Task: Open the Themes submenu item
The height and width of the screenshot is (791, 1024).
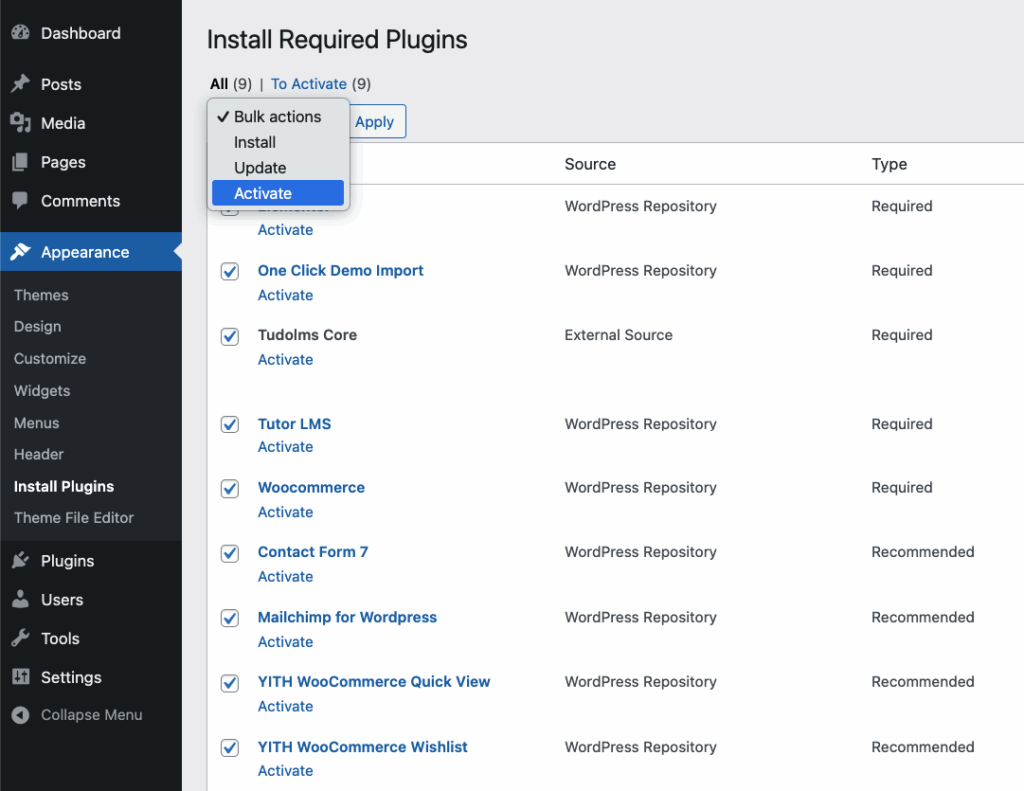Action: (x=41, y=295)
